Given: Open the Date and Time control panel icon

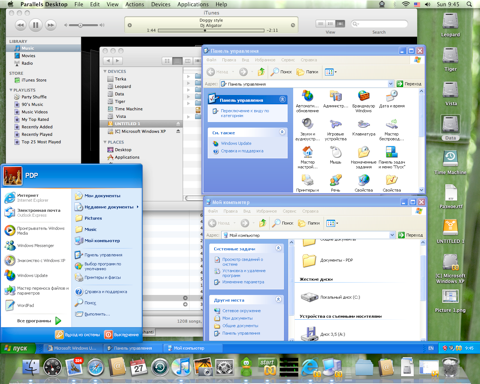Looking at the screenshot, I should [x=392, y=100].
